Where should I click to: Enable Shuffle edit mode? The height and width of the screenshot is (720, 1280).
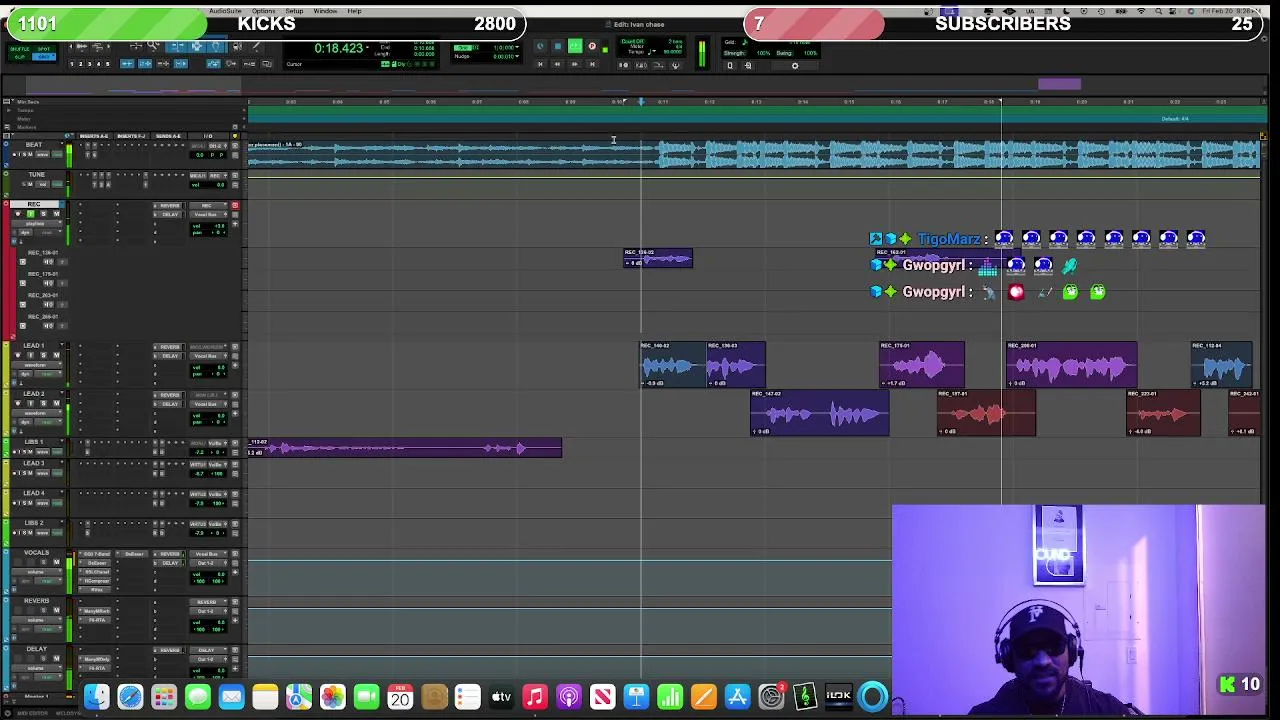tap(19, 49)
